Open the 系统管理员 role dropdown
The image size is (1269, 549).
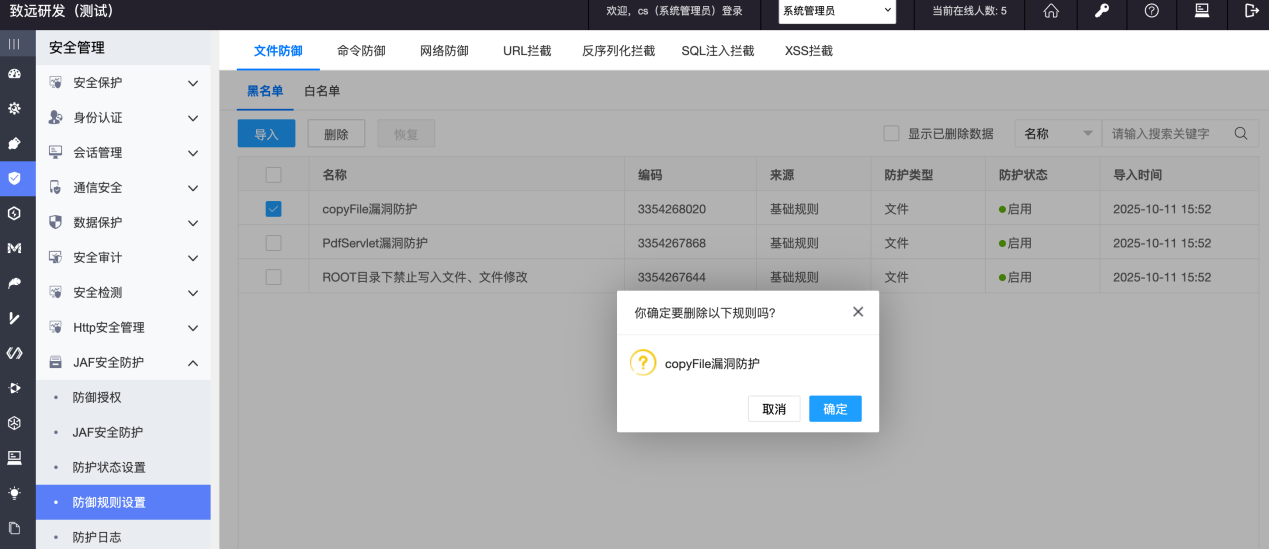click(x=837, y=11)
